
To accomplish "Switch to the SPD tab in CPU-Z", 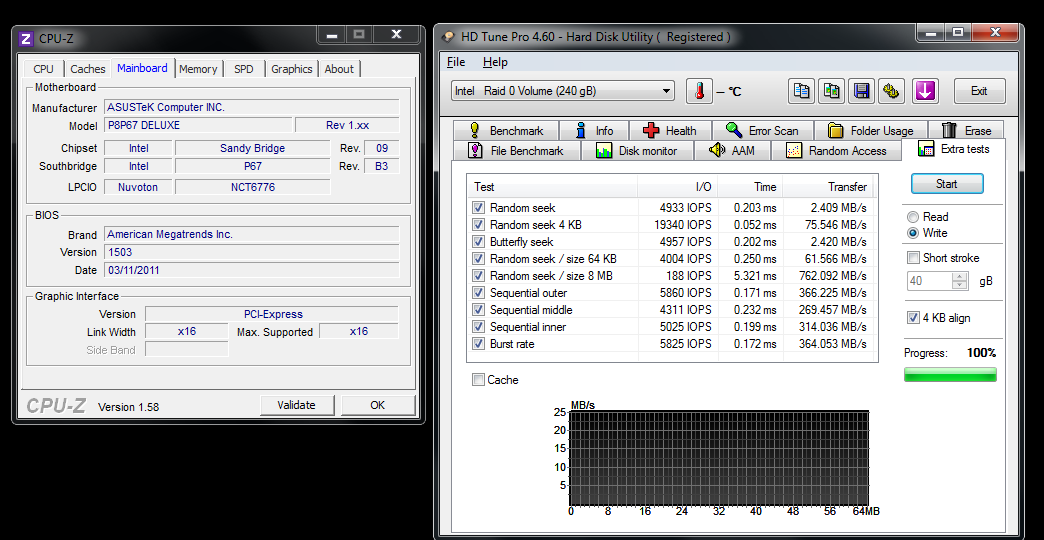I will tap(244, 69).
